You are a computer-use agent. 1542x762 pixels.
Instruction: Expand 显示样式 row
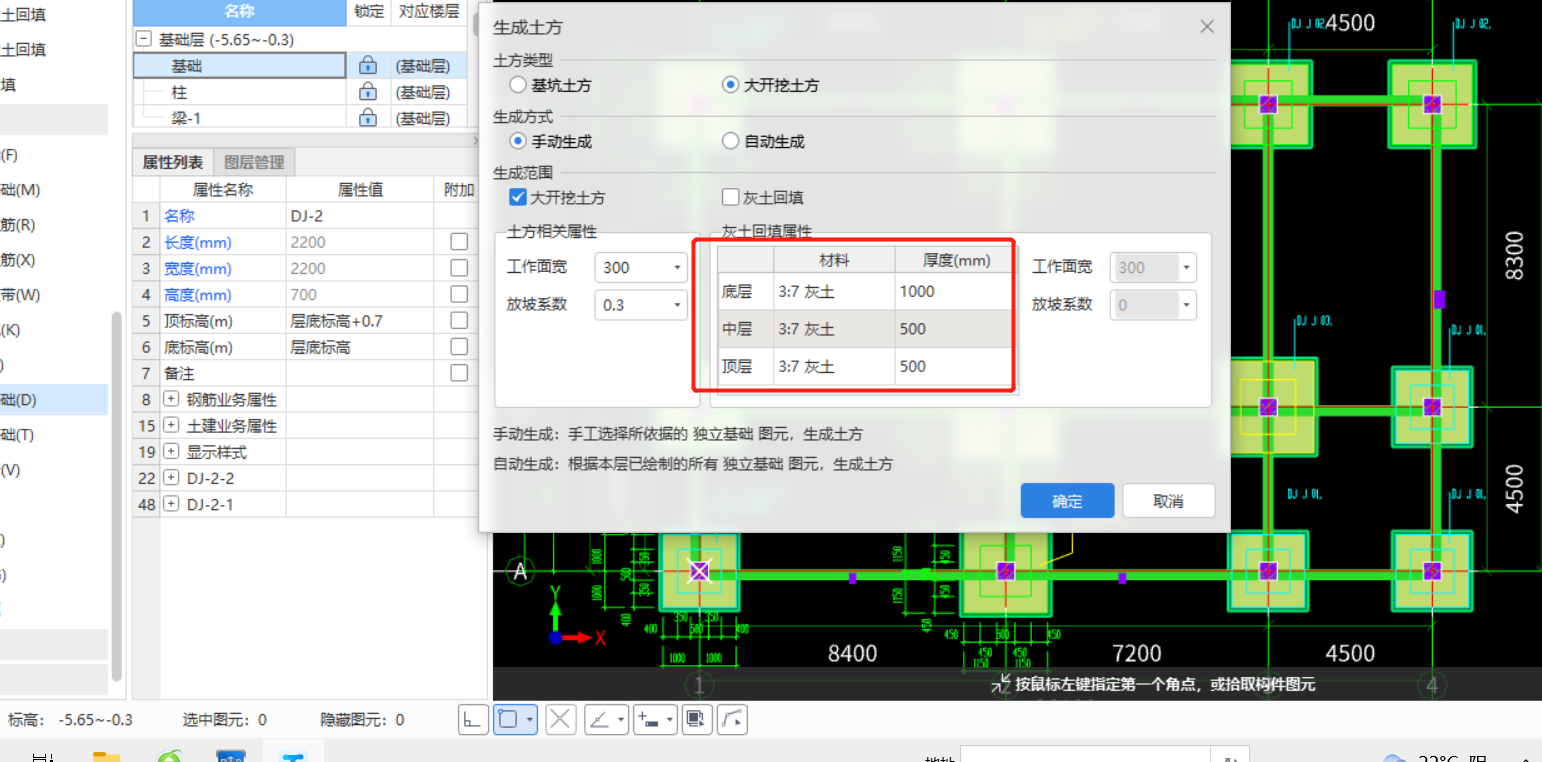click(171, 452)
